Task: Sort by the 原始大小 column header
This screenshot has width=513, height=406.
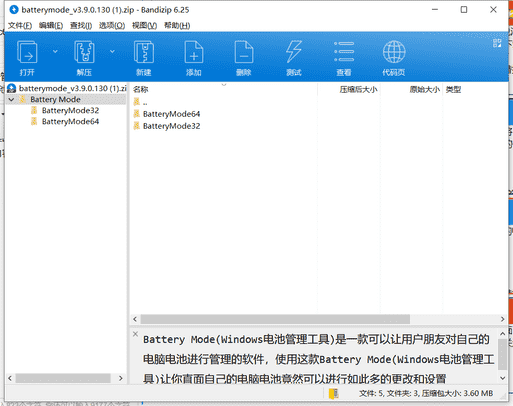Action: tap(425, 89)
